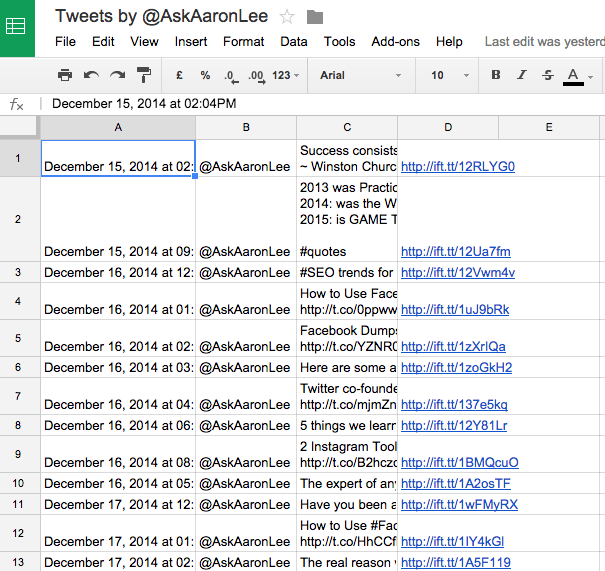Open link http://ift.tt/12RLYG0
The image size is (605, 571).
pyautogui.click(x=458, y=166)
